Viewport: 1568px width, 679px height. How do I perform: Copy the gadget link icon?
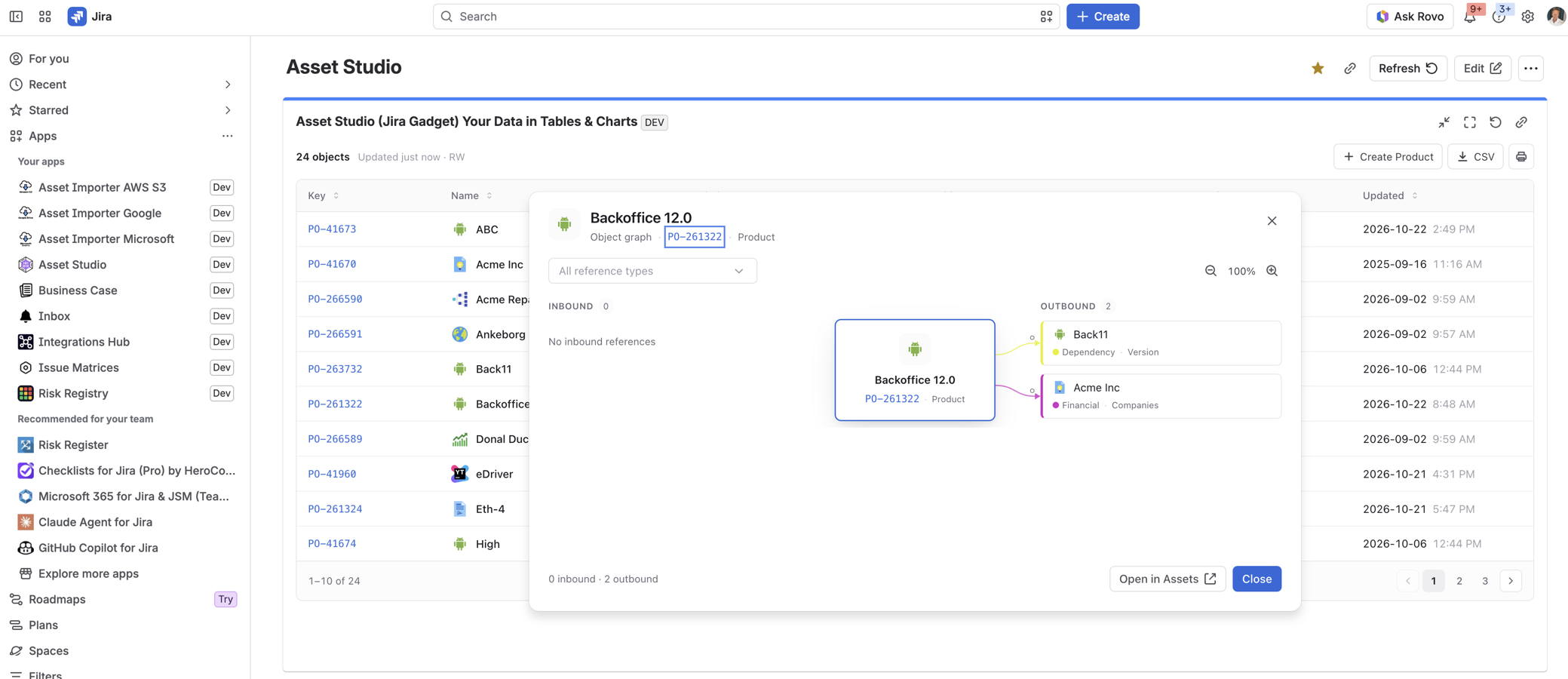click(1521, 122)
